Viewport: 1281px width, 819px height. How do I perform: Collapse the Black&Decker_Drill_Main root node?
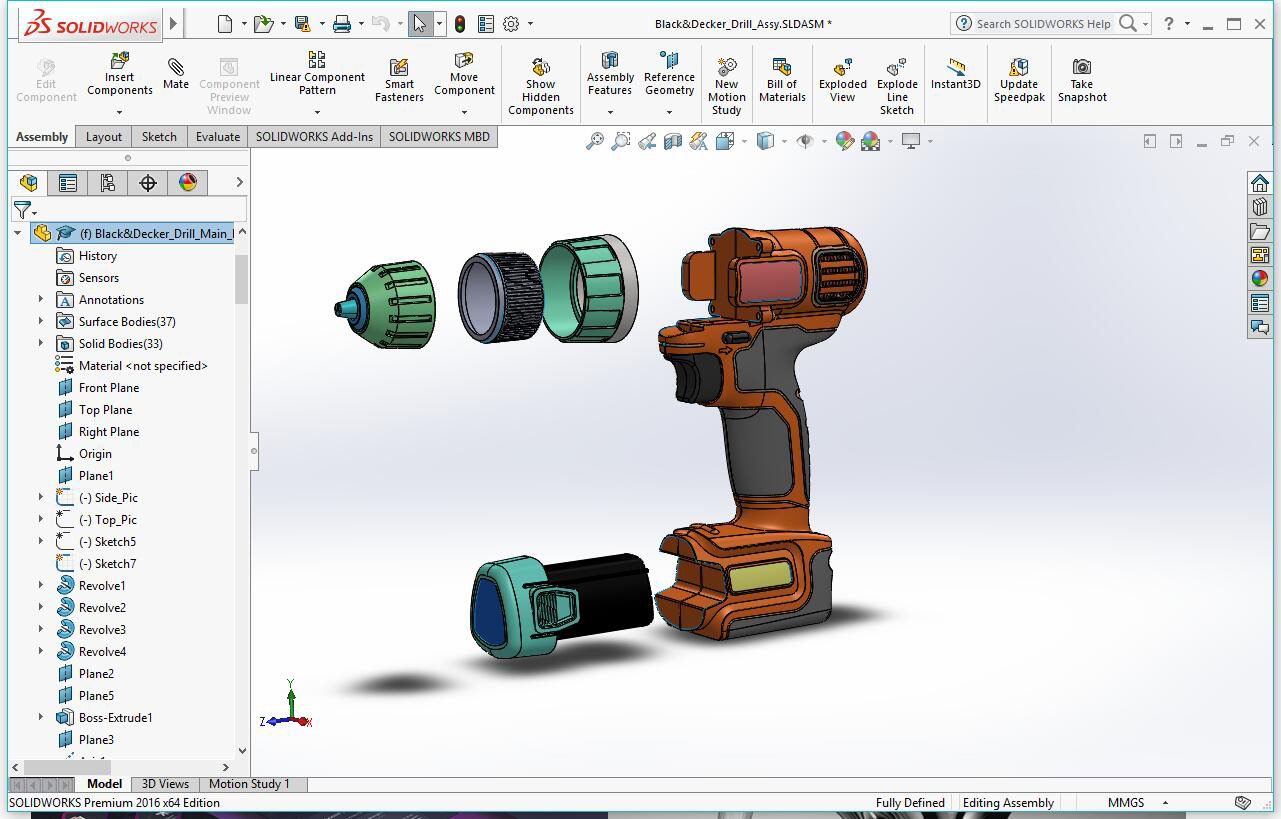pos(18,233)
